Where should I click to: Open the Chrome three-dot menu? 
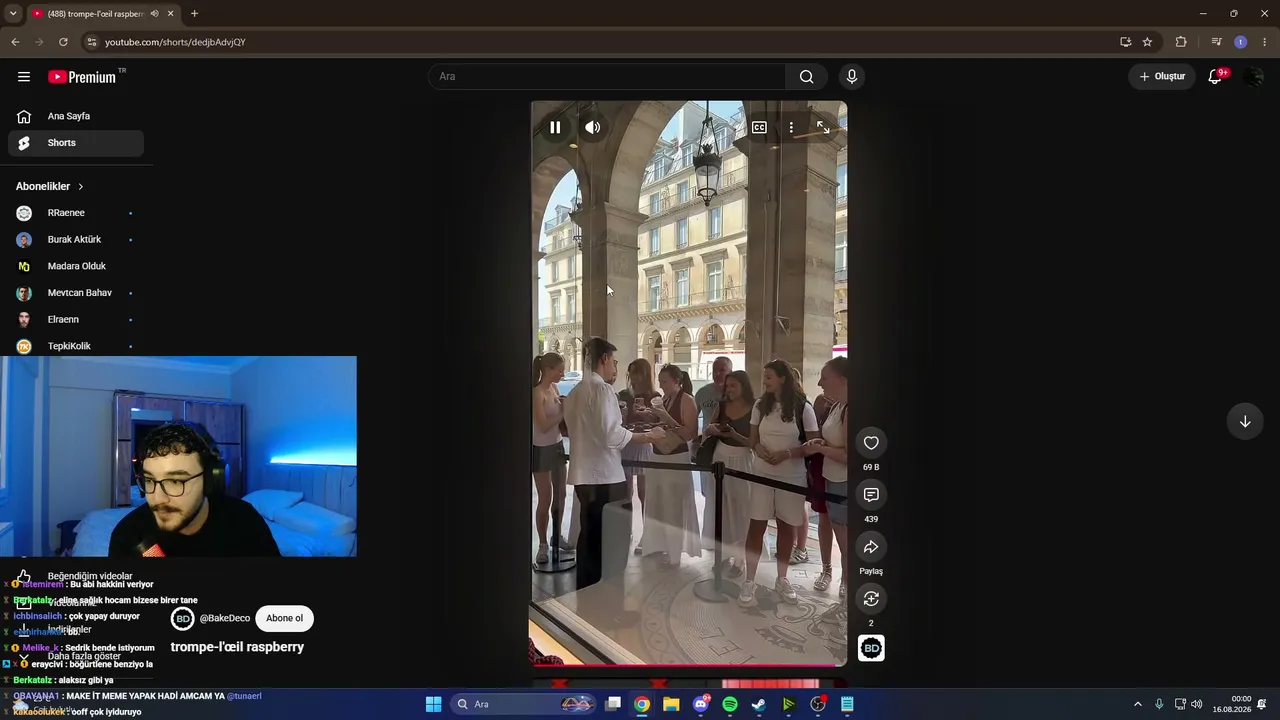[x=1266, y=42]
